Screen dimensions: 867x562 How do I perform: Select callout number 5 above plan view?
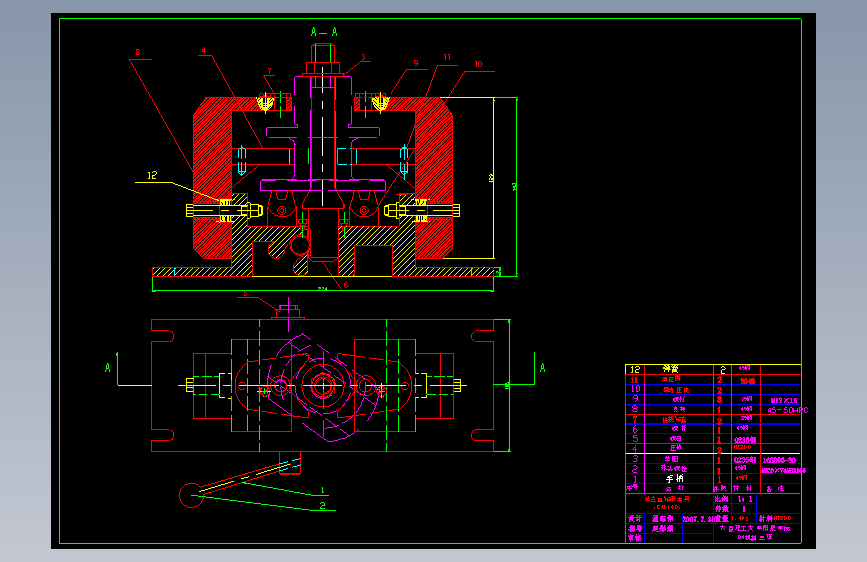pos(246,294)
